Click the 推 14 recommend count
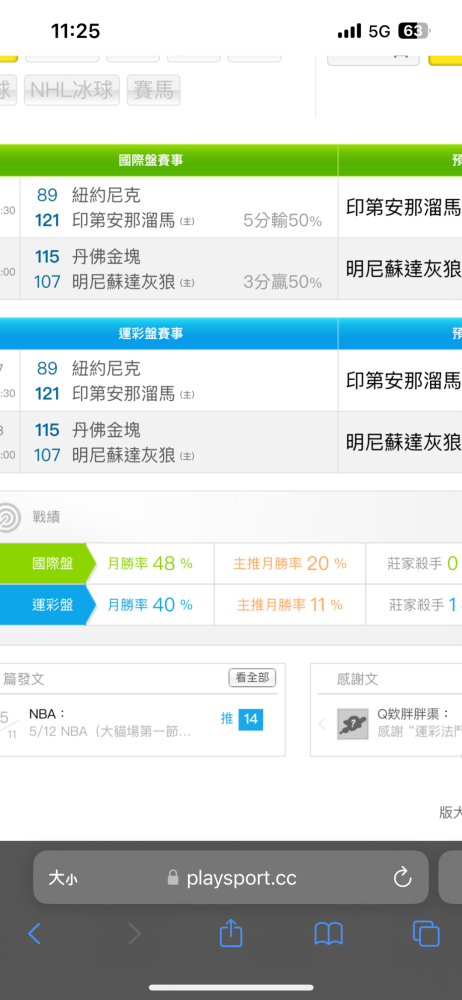The width and height of the screenshot is (462, 1000). pyautogui.click(x=242, y=719)
